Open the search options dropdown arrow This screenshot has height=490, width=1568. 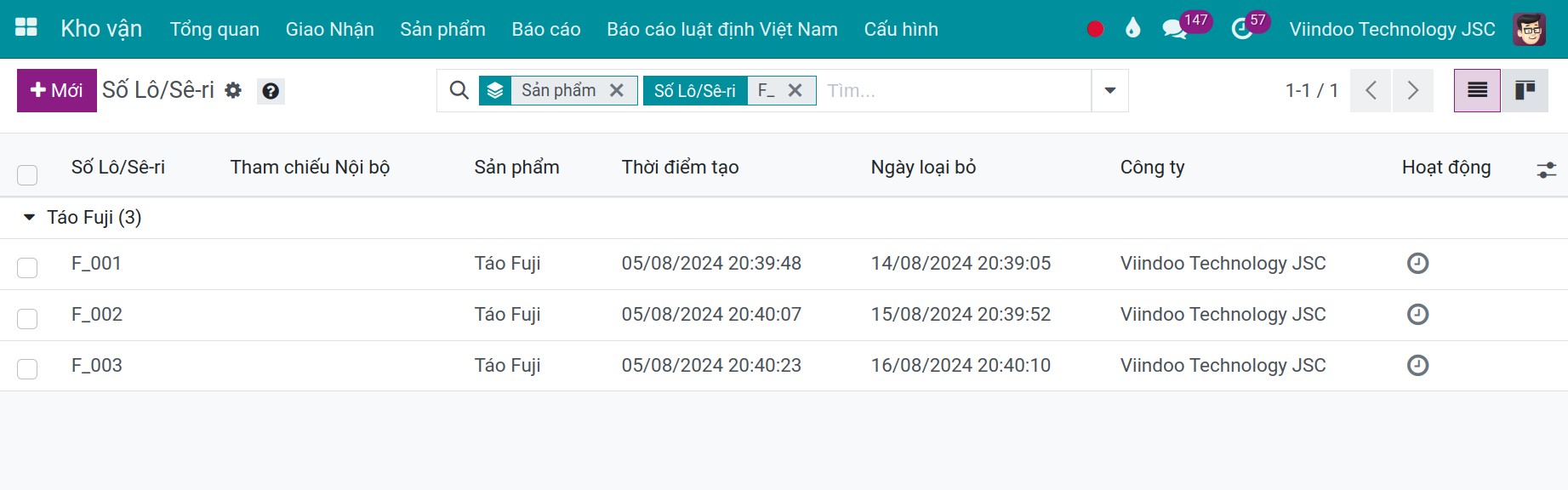[1109, 90]
